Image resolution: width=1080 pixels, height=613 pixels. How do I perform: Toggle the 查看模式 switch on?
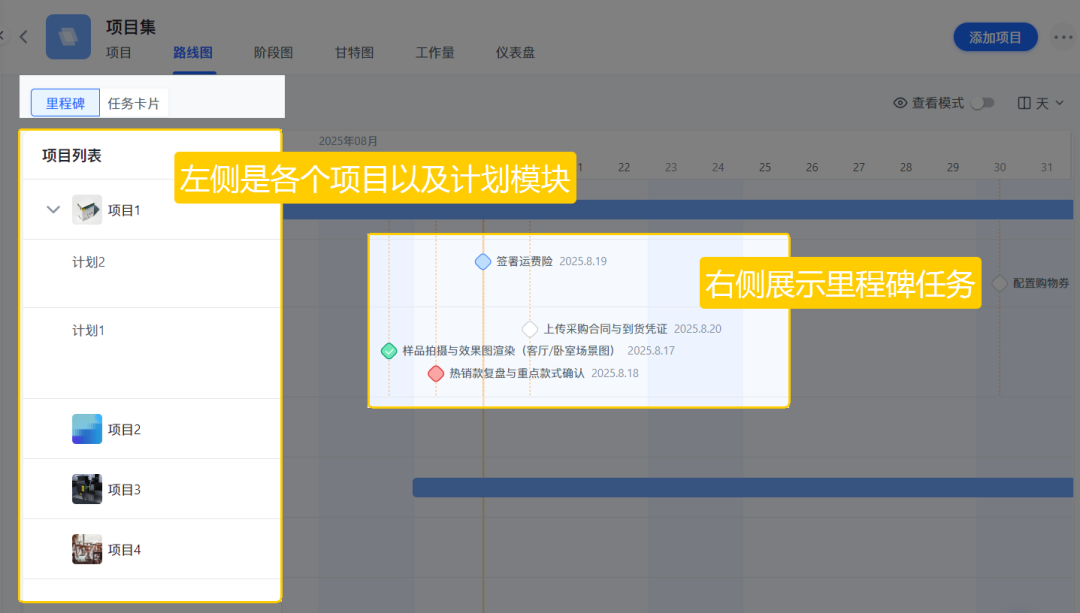[x=983, y=102]
